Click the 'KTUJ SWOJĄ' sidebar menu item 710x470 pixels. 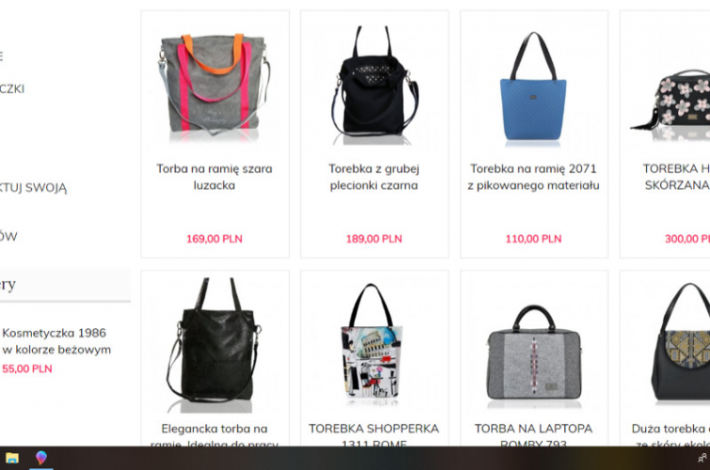(x=33, y=187)
